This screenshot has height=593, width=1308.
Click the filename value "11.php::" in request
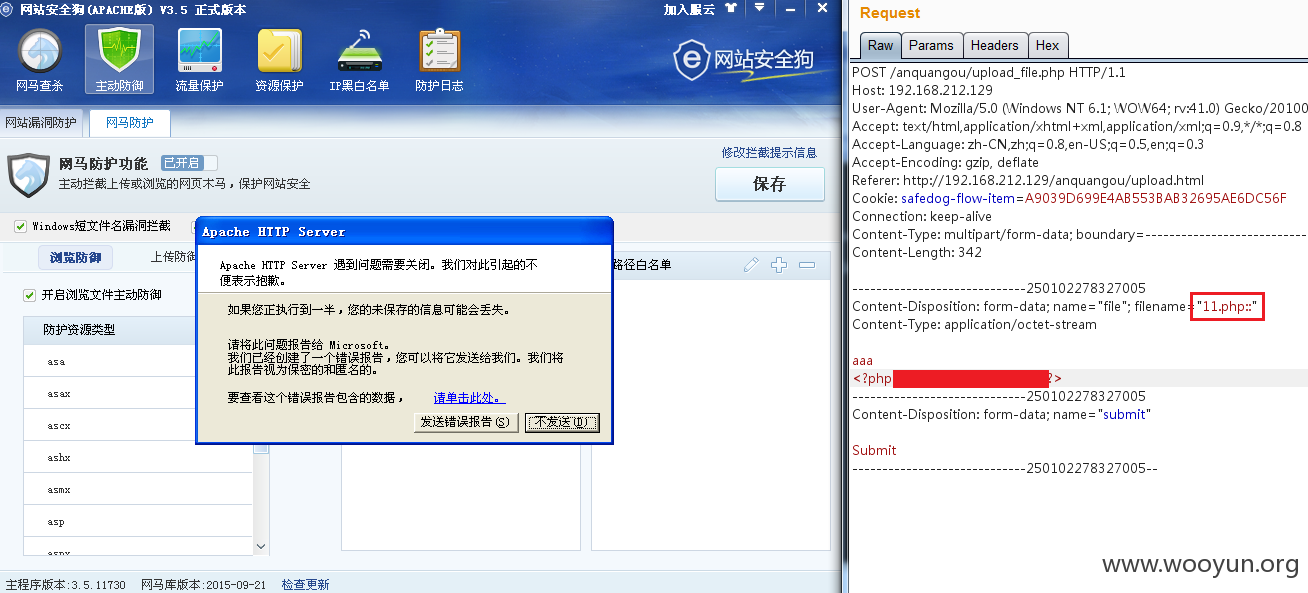pos(1227,307)
